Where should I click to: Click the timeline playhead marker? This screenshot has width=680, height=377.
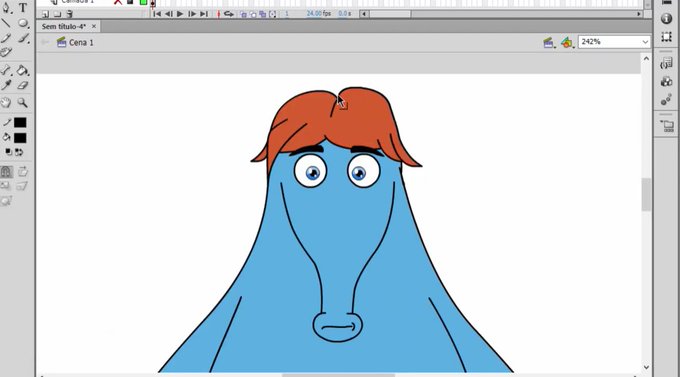coord(153,3)
